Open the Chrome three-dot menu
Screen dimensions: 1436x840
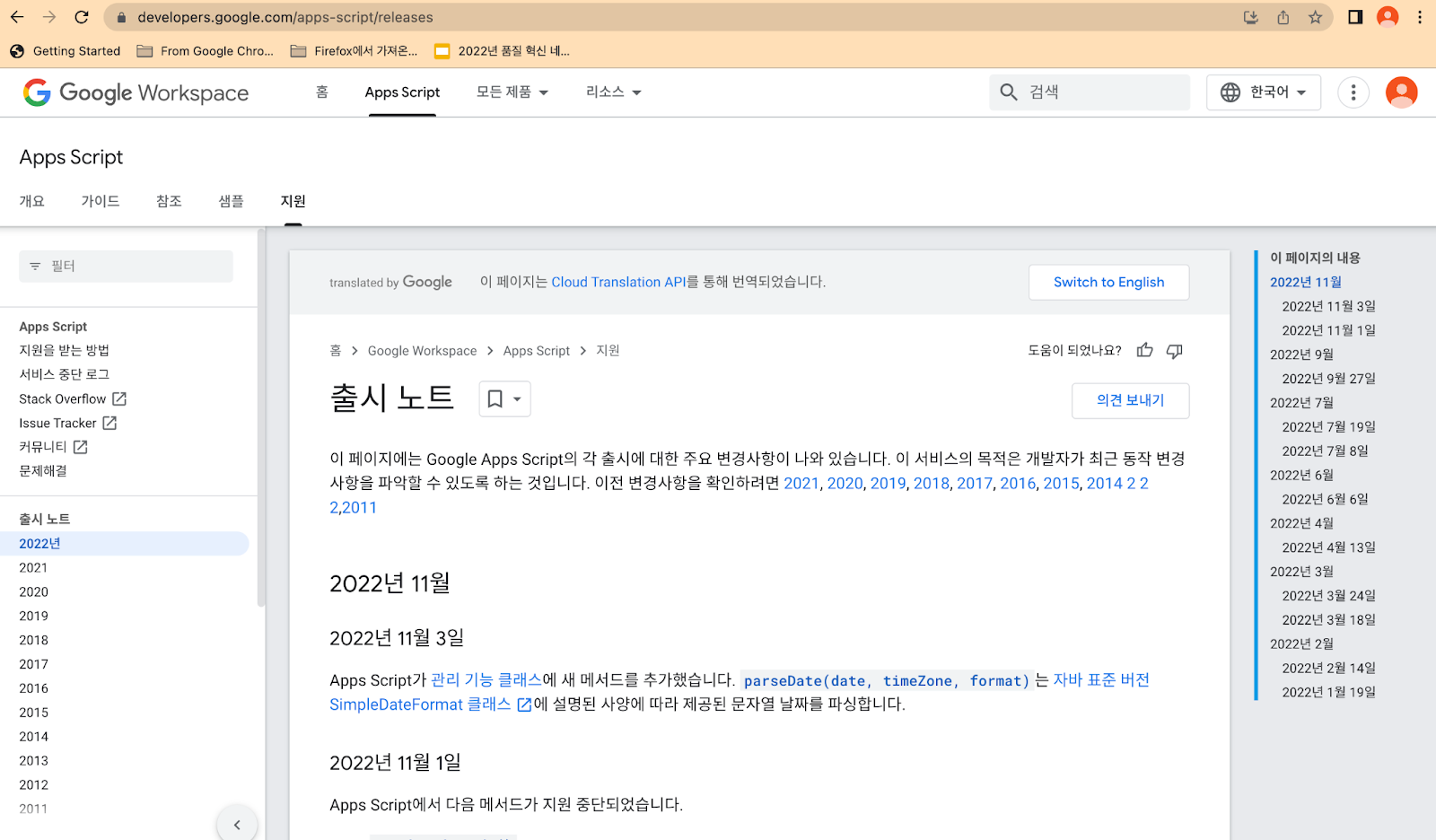coord(1420,17)
